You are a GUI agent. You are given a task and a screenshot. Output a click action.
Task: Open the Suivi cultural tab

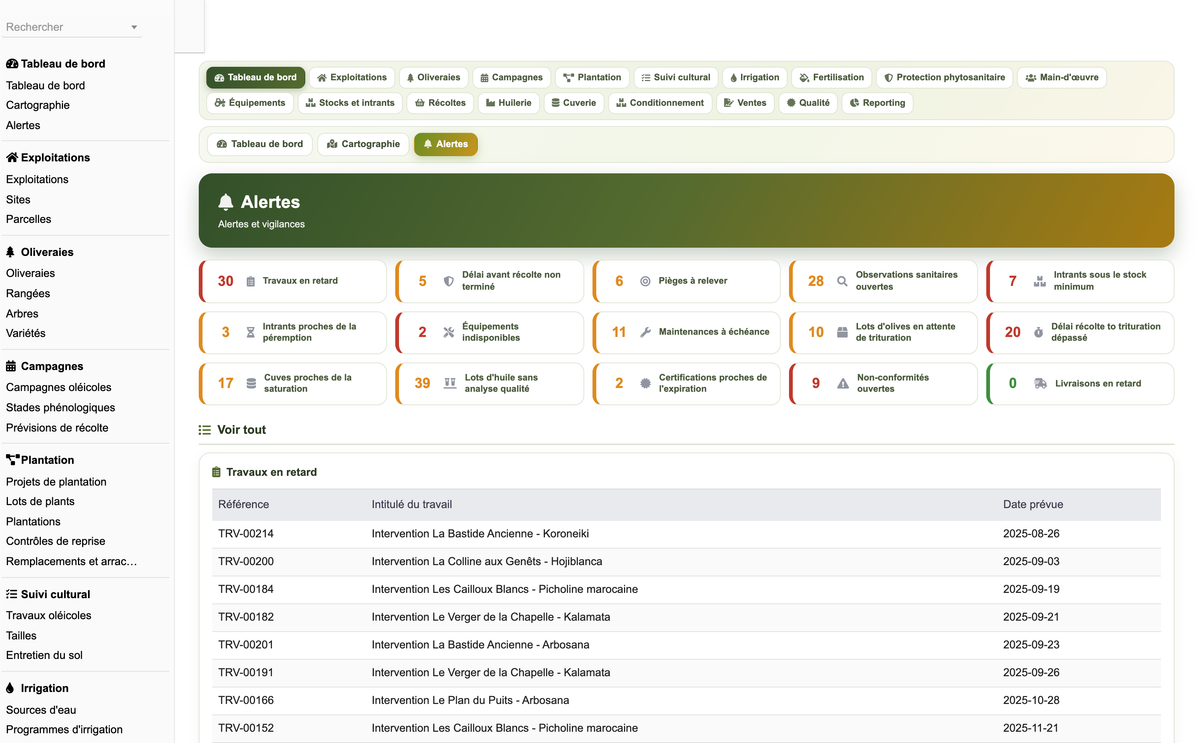pos(676,77)
